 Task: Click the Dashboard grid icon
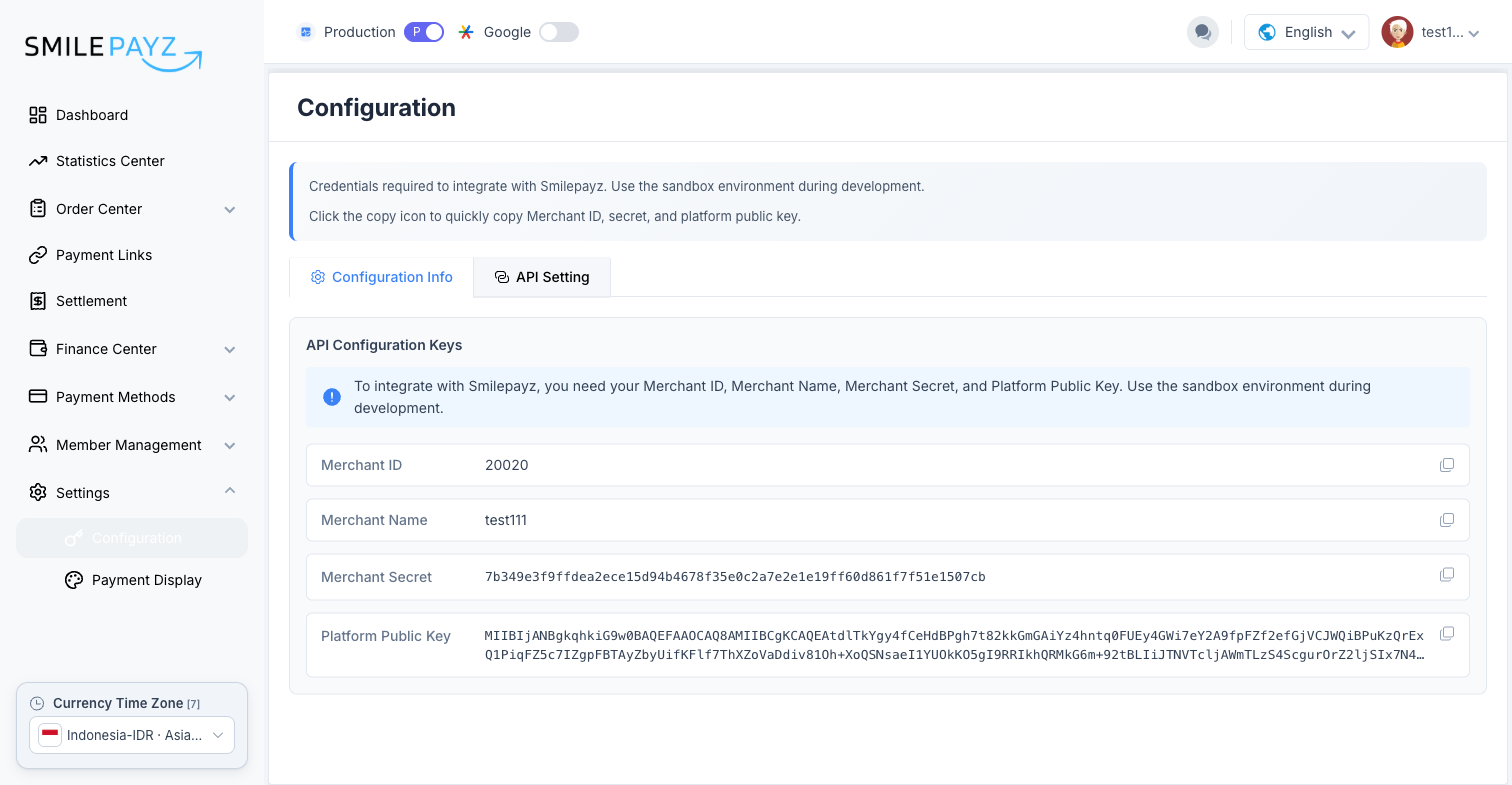click(x=38, y=115)
